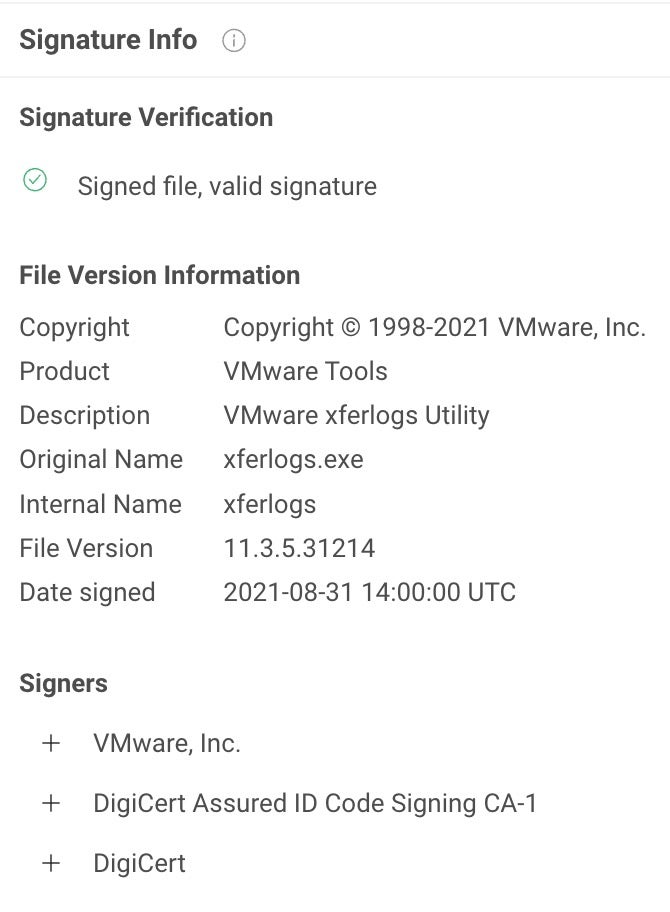This screenshot has width=670, height=912.
Task: Click the Copyright 1998-2021 VMware value
Action: point(434,327)
